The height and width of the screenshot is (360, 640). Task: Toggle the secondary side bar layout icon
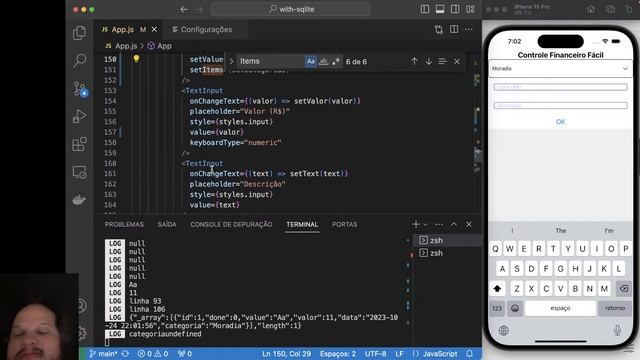[455, 9]
